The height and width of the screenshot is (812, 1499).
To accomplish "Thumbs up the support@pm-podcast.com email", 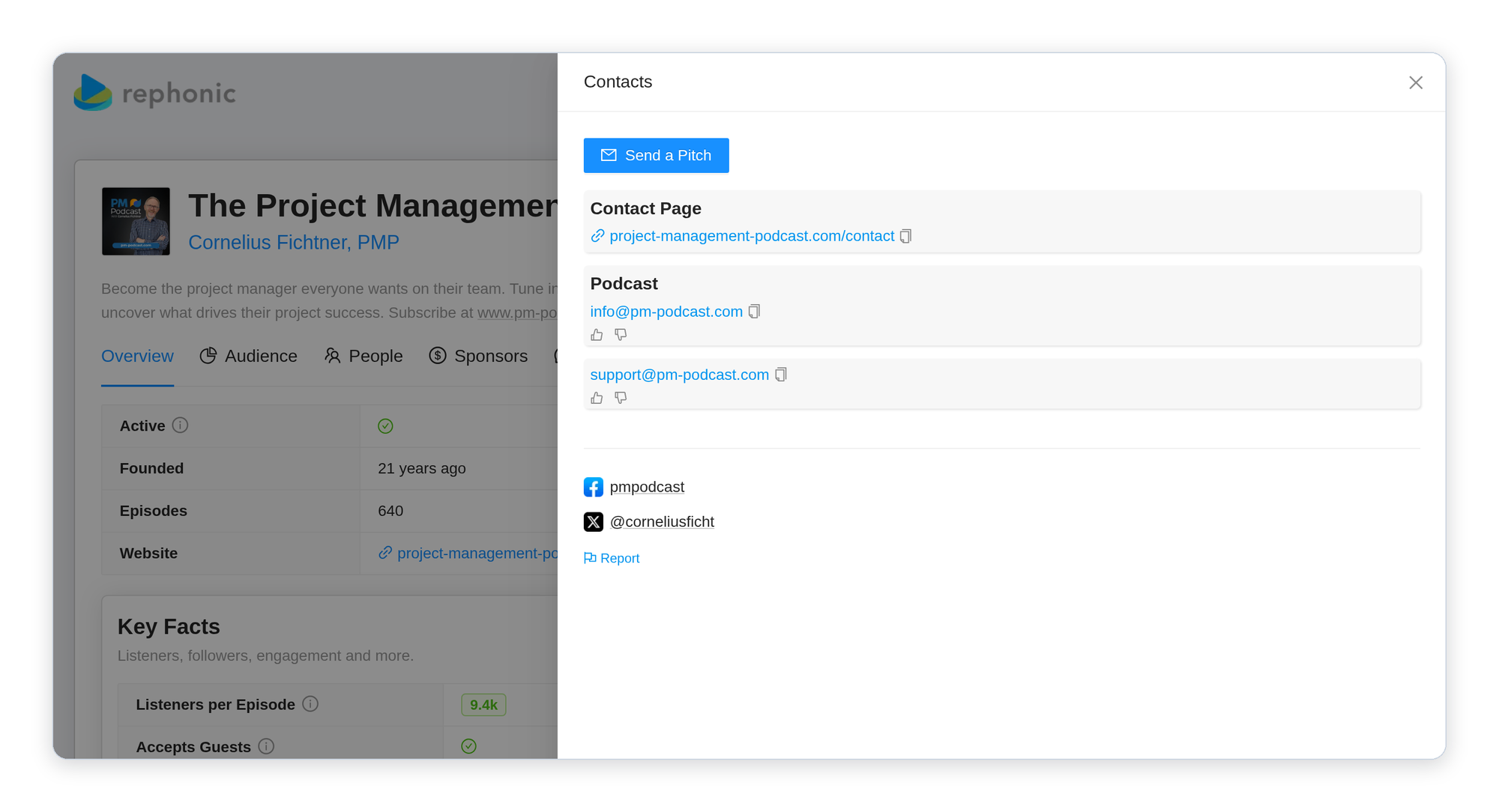I will [597, 398].
